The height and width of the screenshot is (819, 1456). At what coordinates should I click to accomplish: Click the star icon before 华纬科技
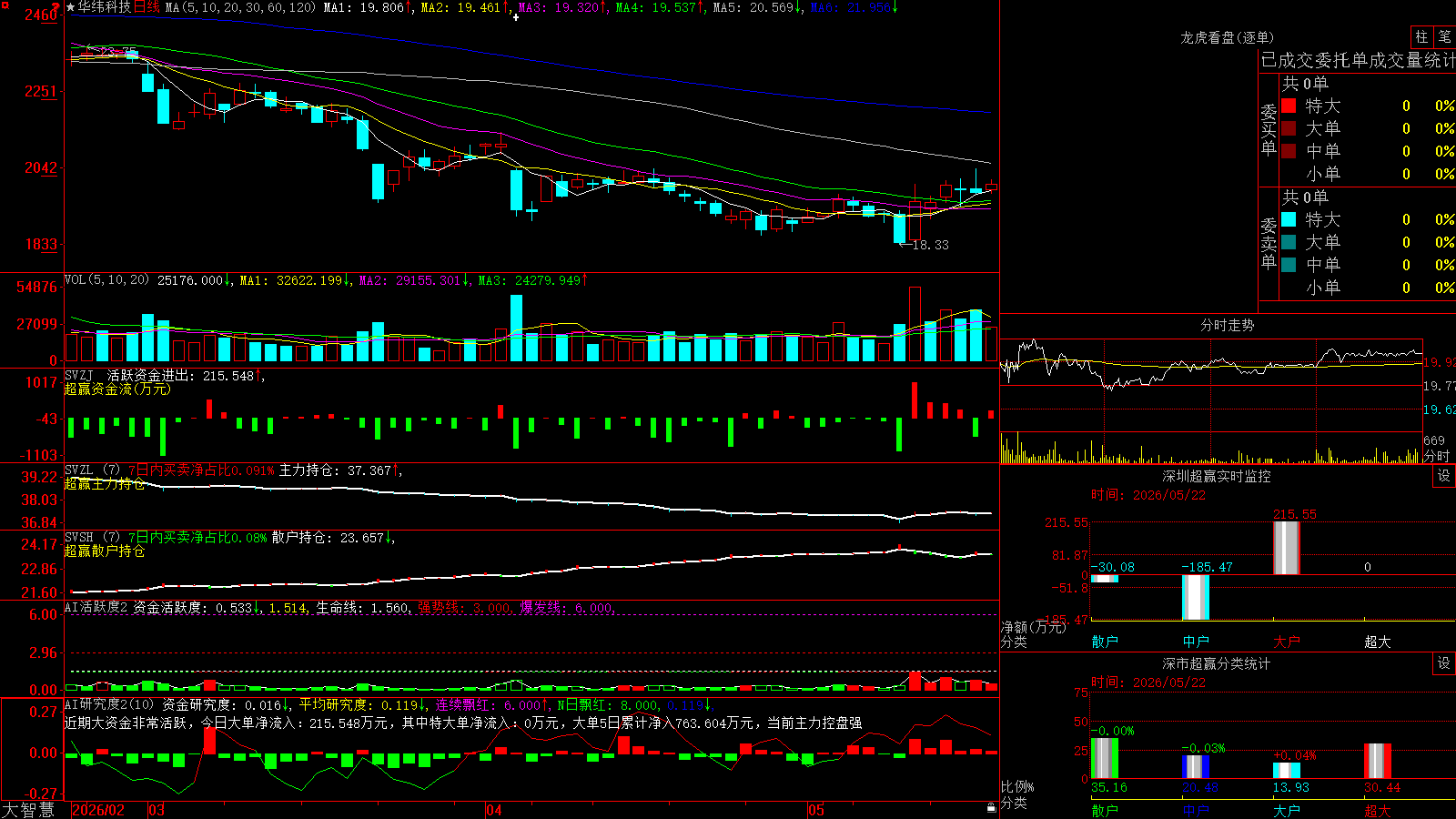pos(71,7)
